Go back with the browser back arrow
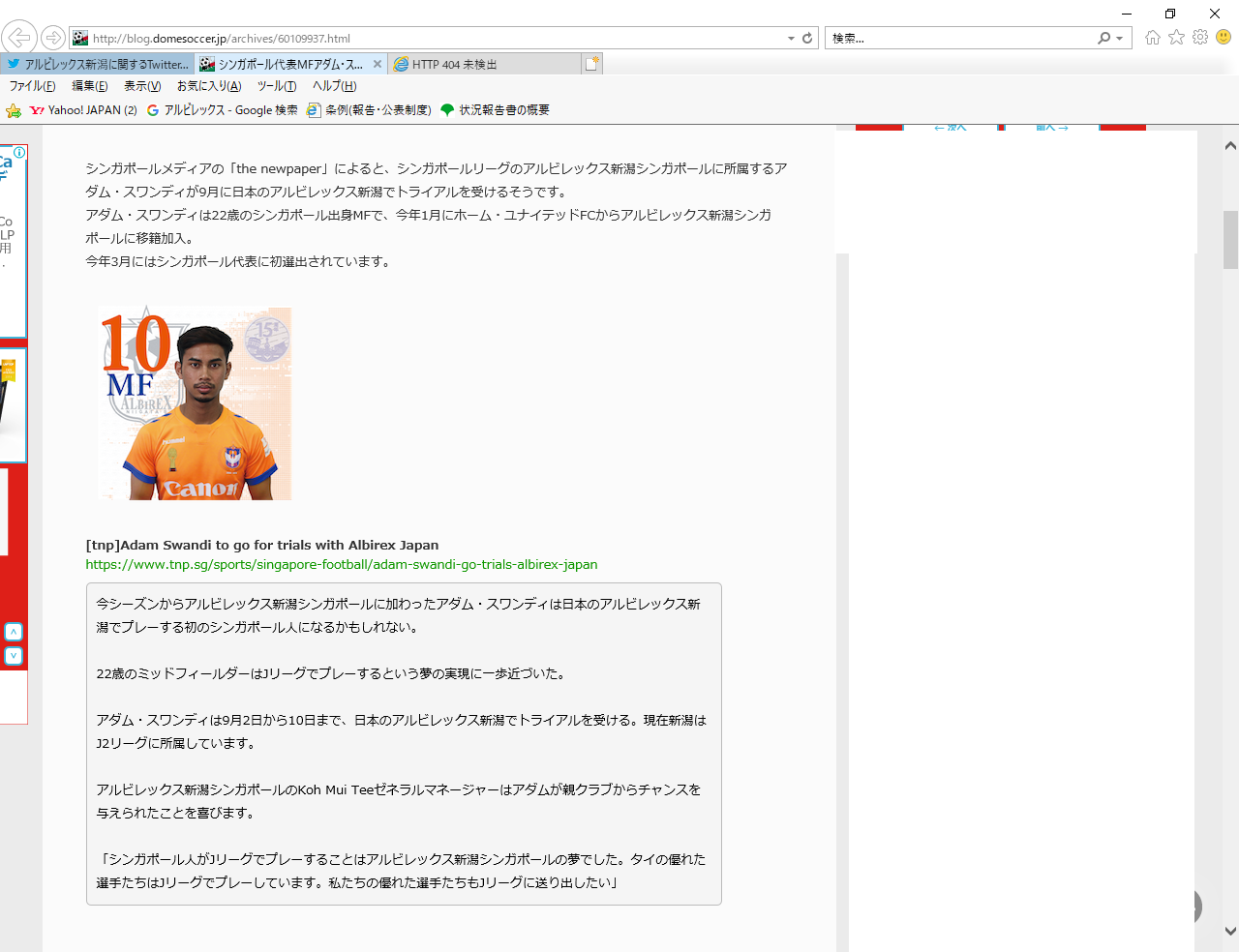 18,38
